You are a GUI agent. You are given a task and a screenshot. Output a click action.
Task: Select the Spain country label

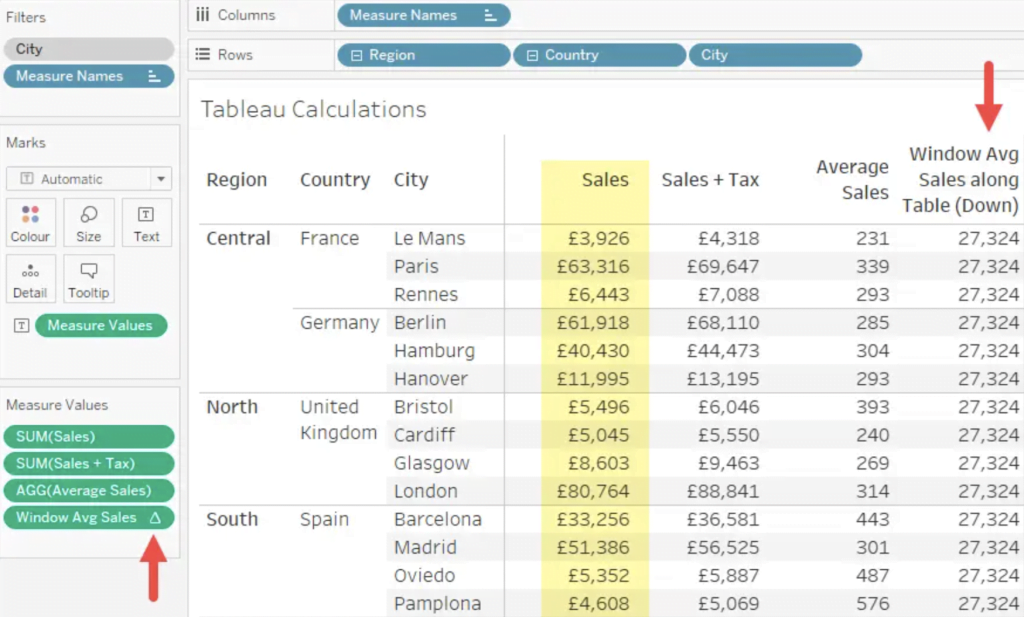pyautogui.click(x=324, y=519)
